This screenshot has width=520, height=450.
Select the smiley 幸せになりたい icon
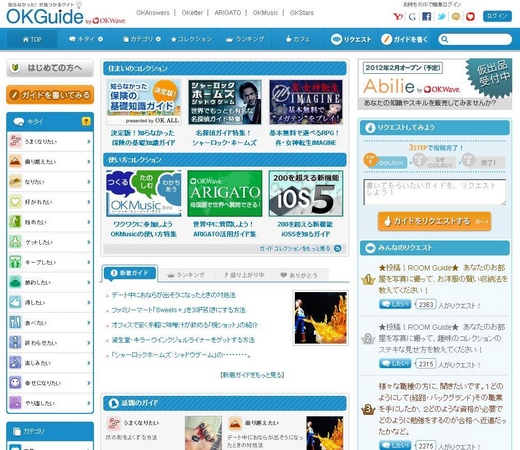[x=15, y=383]
